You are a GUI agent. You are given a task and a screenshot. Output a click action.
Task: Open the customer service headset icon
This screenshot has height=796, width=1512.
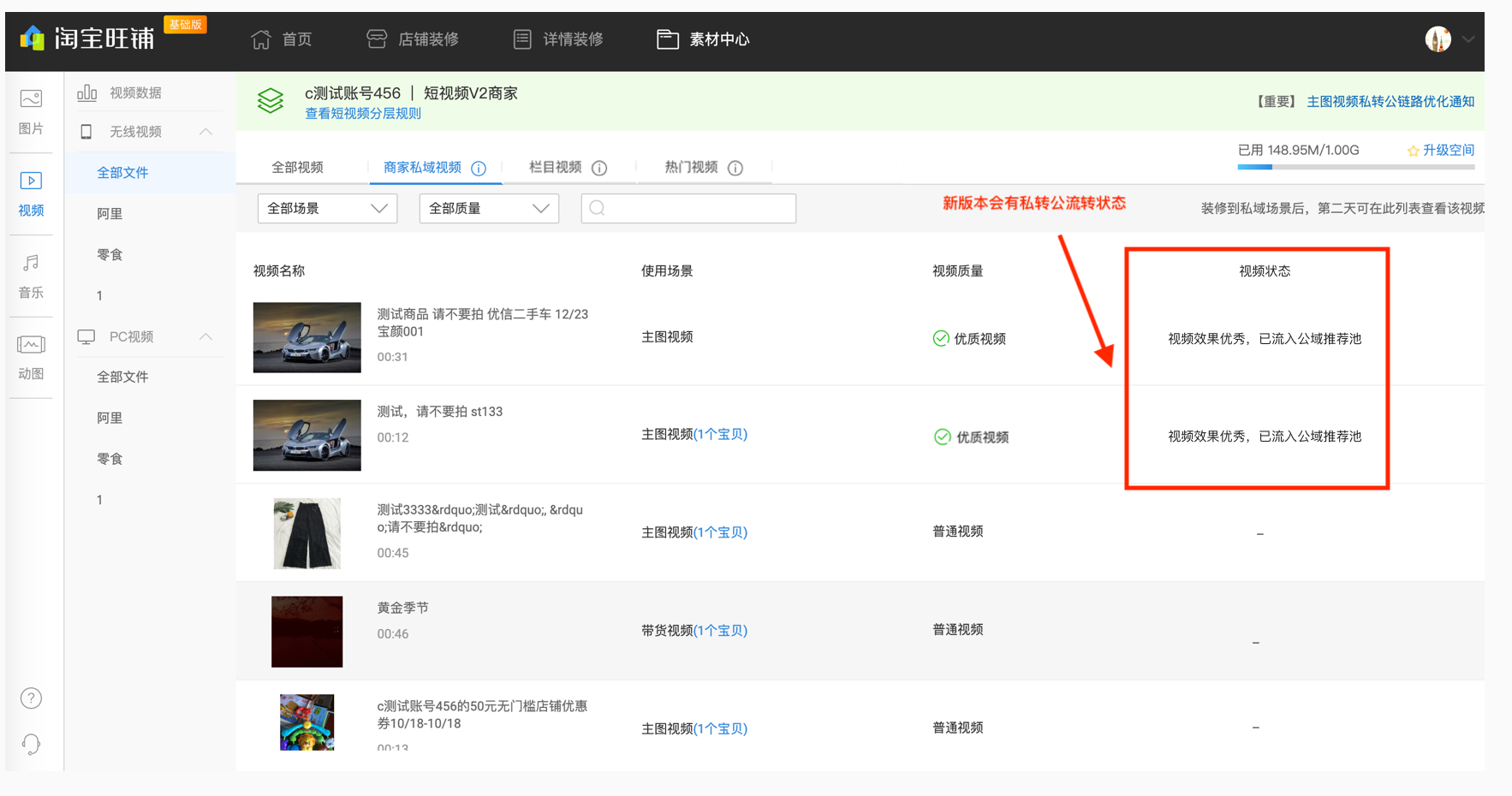(31, 745)
